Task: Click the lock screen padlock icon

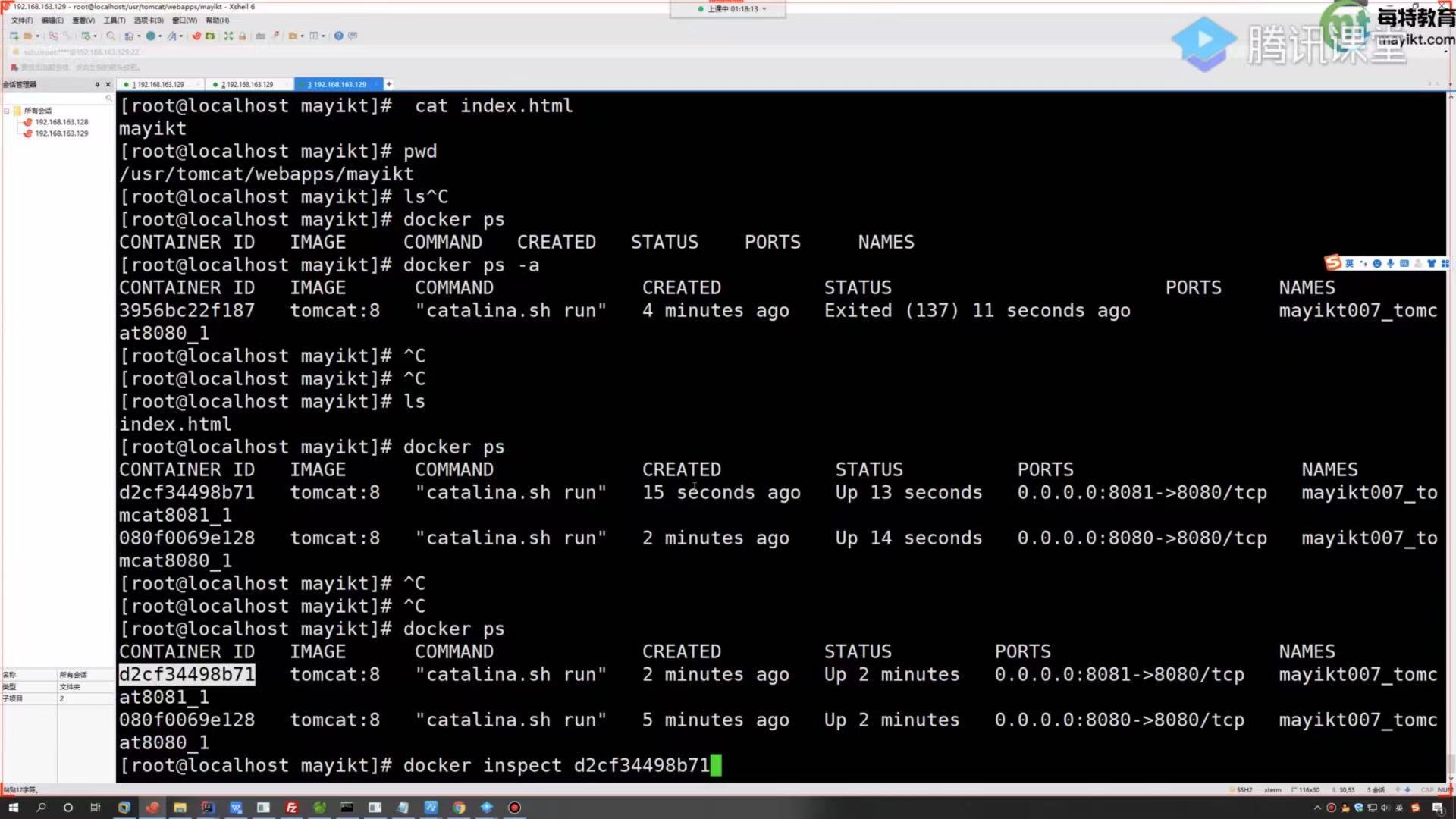Action: click(x=243, y=36)
